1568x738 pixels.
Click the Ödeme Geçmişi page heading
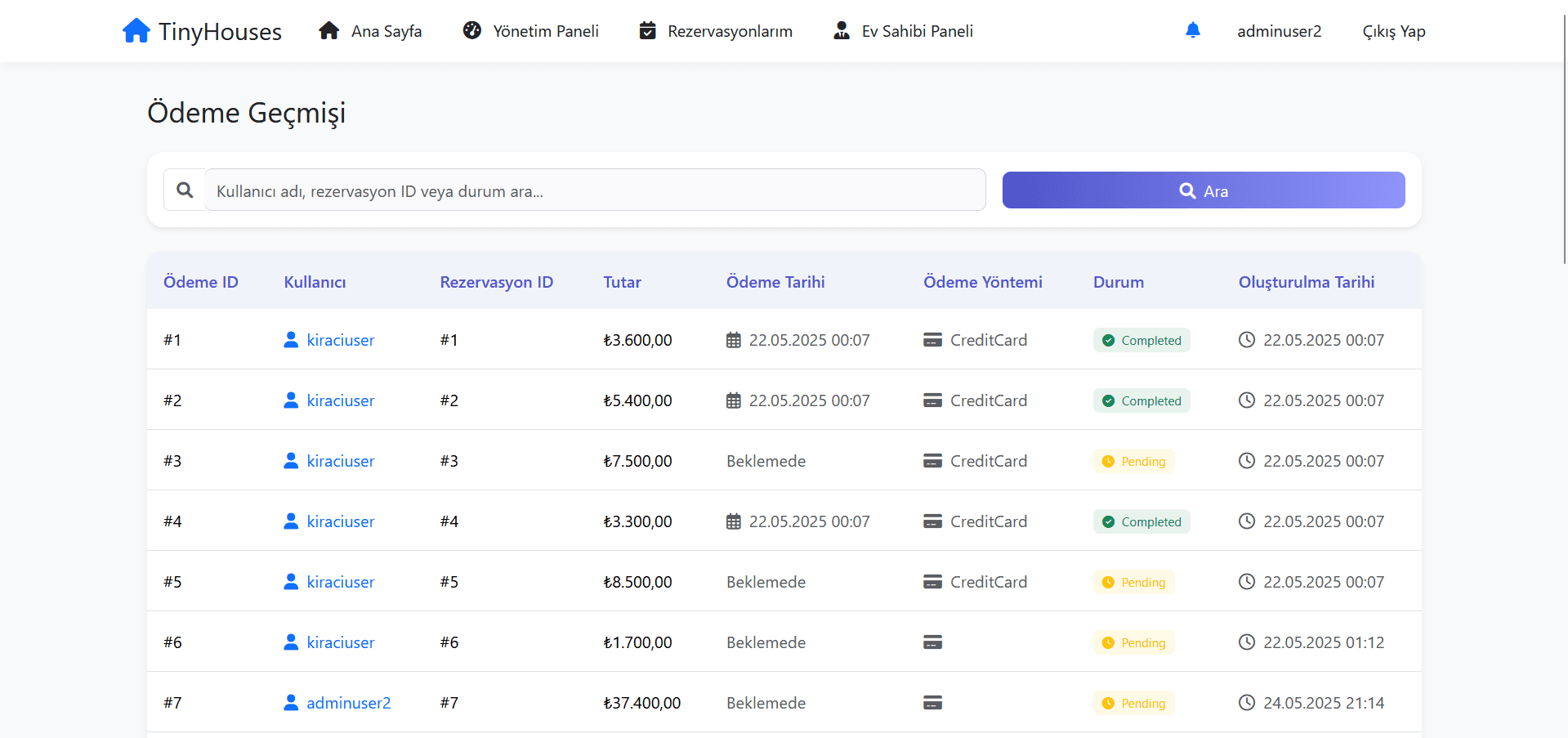click(x=247, y=113)
